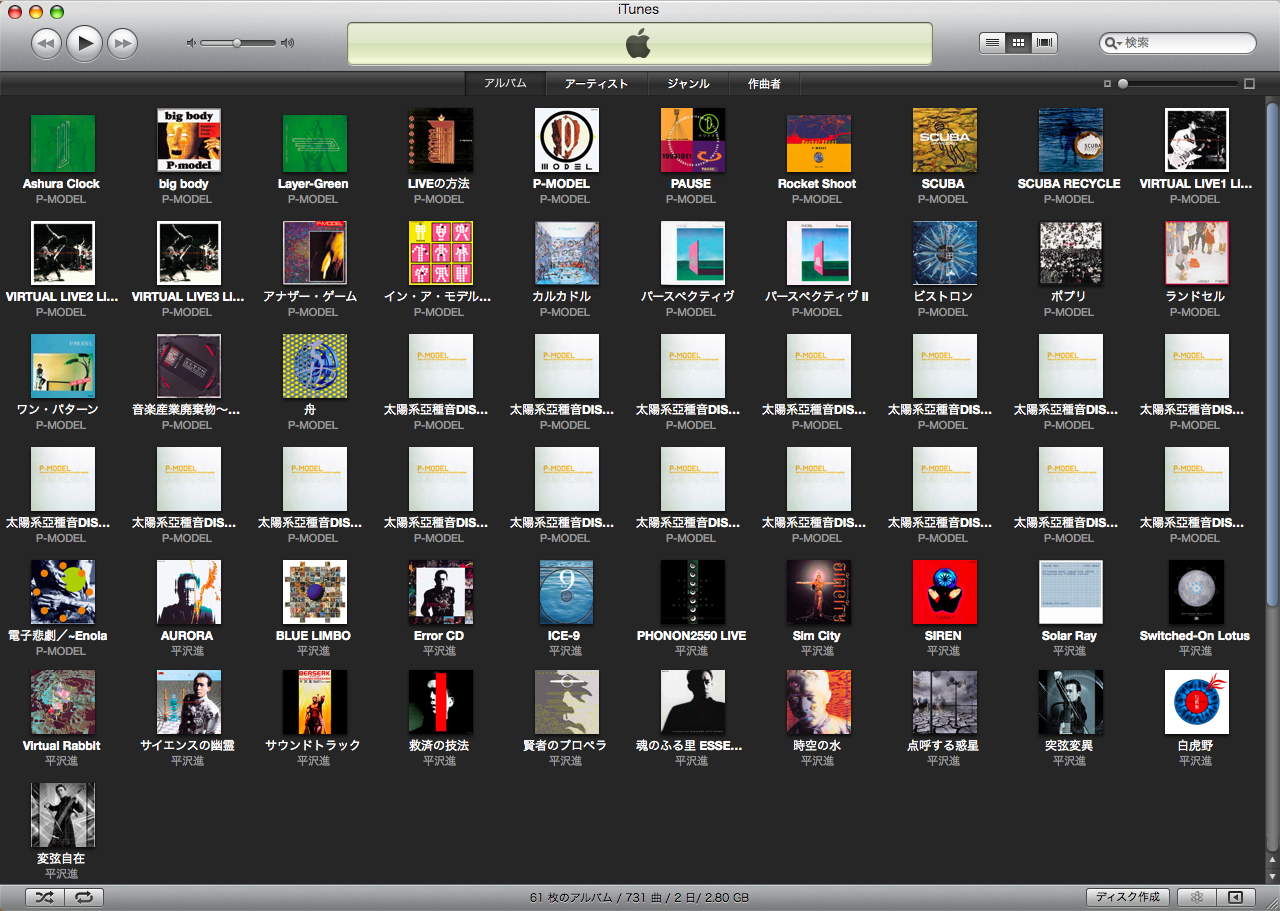Select the 救済の技法 album cover

pos(441,702)
